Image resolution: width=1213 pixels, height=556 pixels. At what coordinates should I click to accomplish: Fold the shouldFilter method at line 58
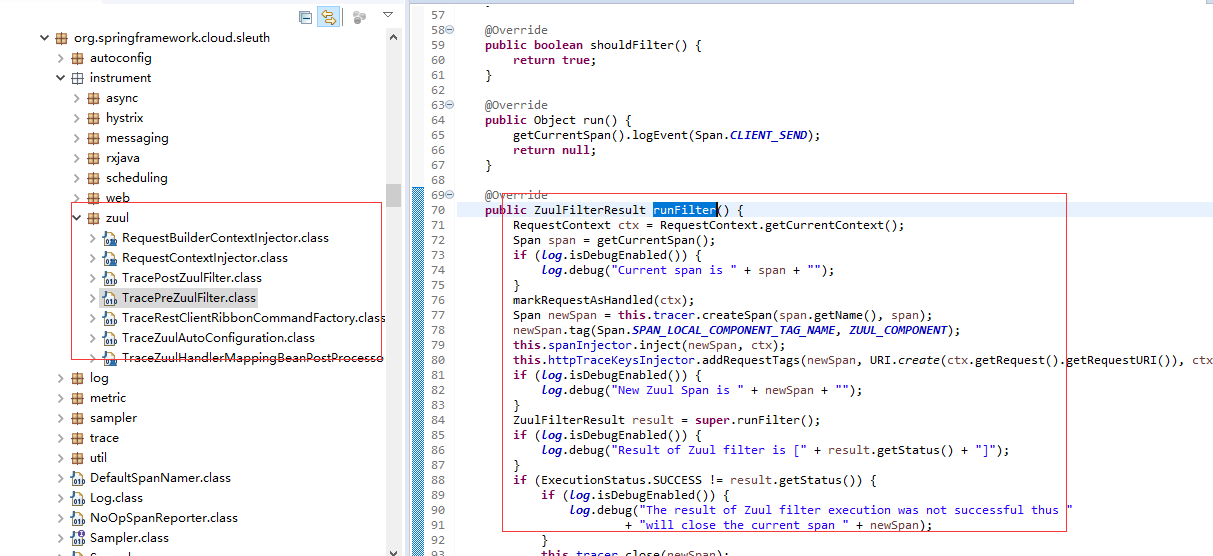[450, 30]
